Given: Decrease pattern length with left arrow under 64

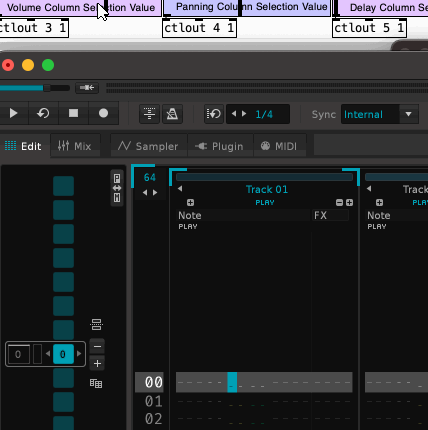Looking at the screenshot, I should point(145,192).
